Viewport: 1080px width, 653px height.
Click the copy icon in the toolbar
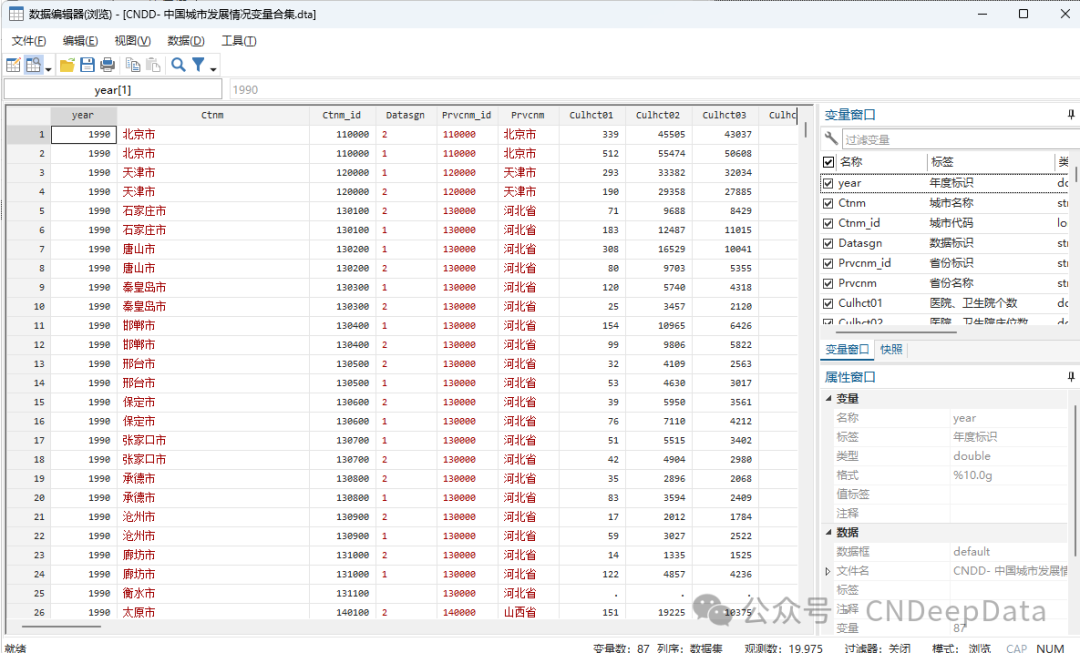click(133, 65)
